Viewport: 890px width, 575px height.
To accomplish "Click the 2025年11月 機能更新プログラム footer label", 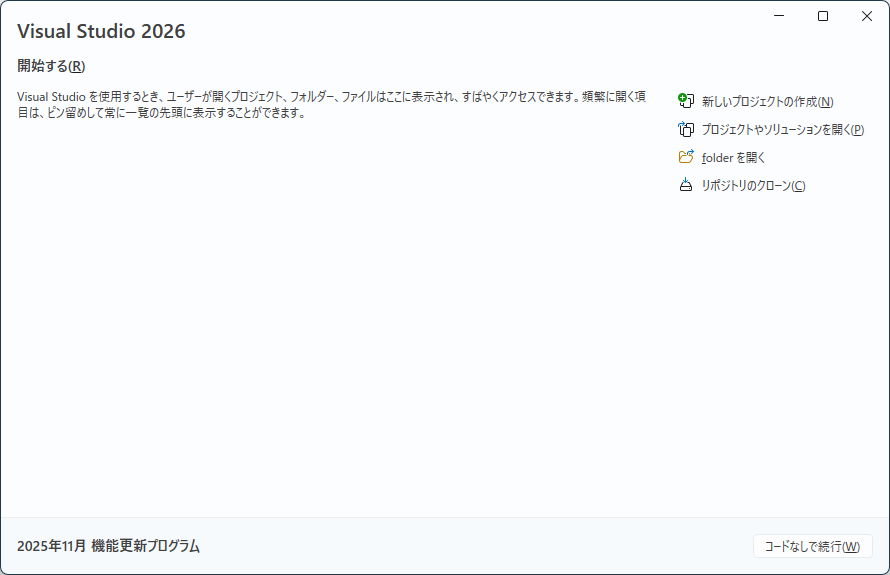I will click(108, 546).
